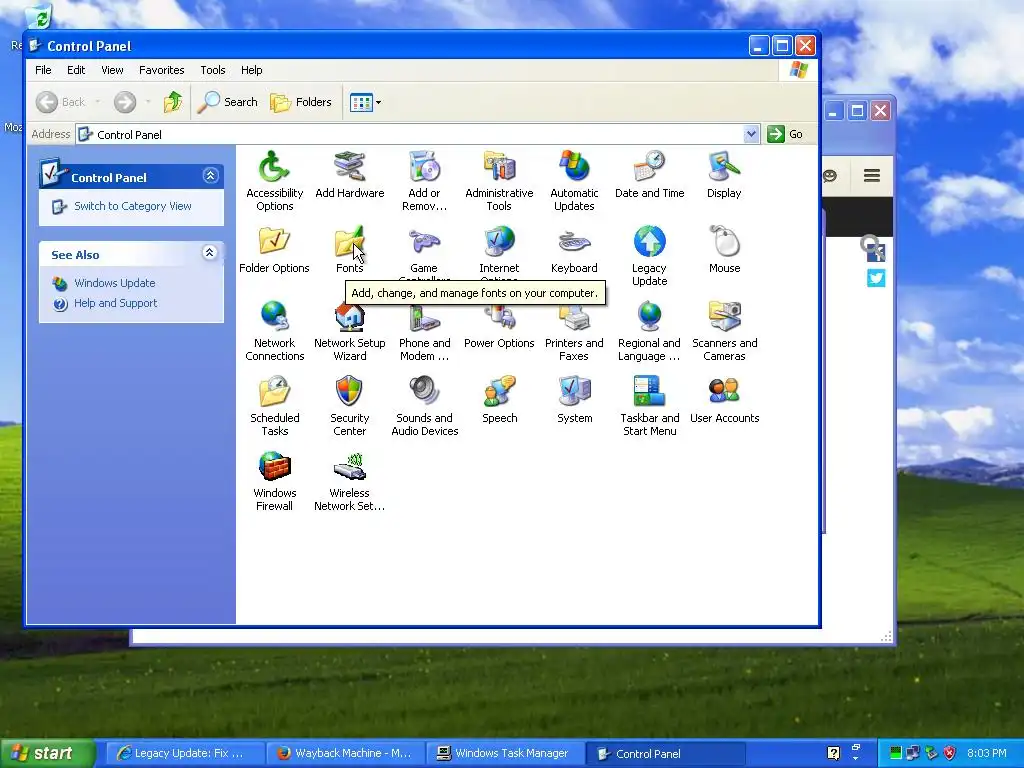Click the Go button

[785, 134]
